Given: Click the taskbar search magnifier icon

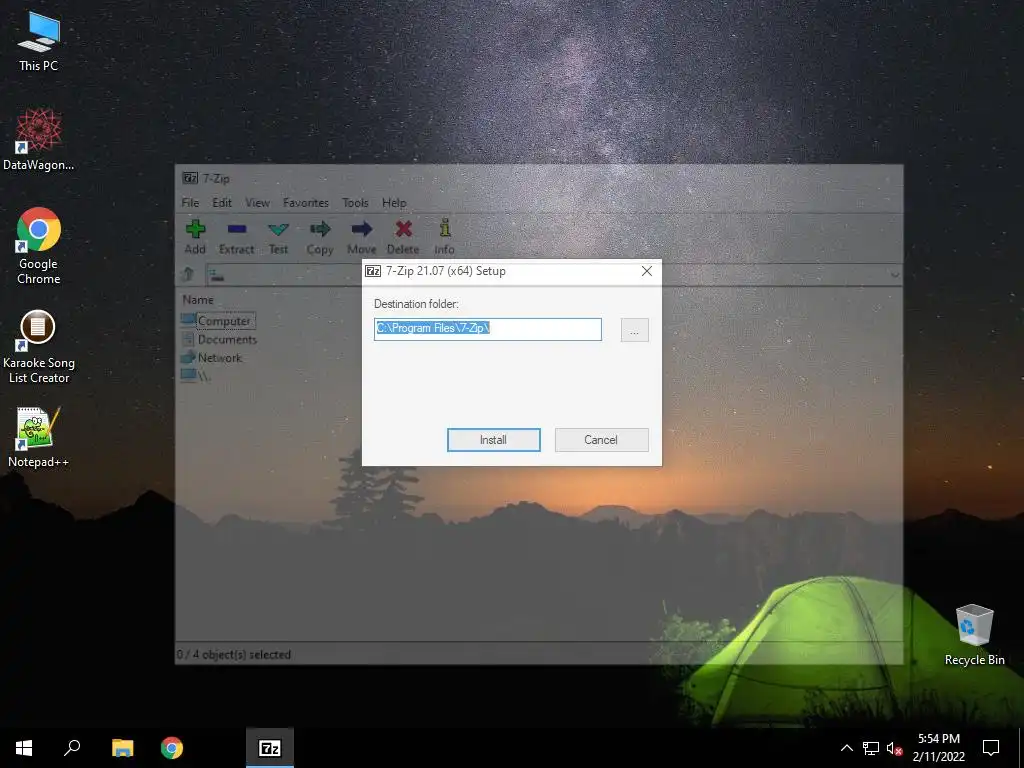Looking at the screenshot, I should [x=72, y=748].
